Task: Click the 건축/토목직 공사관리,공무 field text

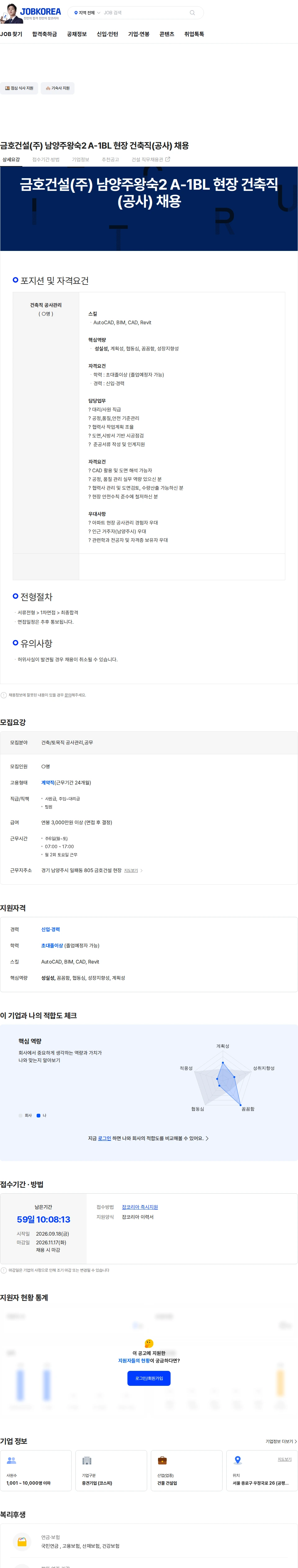Action: coord(67,742)
